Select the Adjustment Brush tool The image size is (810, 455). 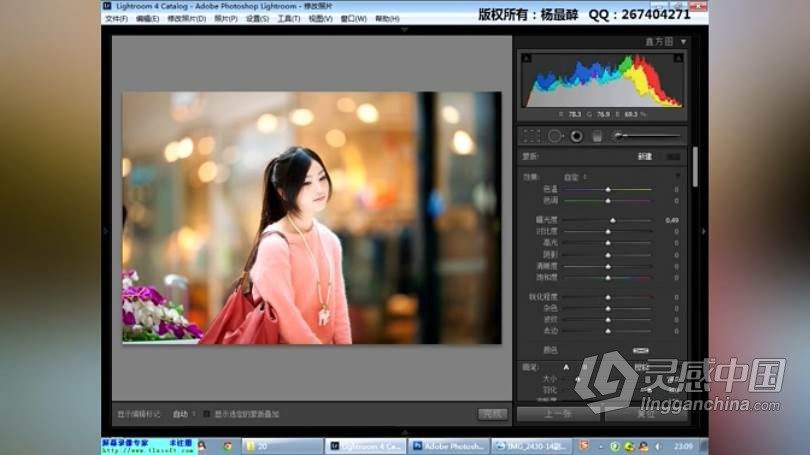pos(647,136)
